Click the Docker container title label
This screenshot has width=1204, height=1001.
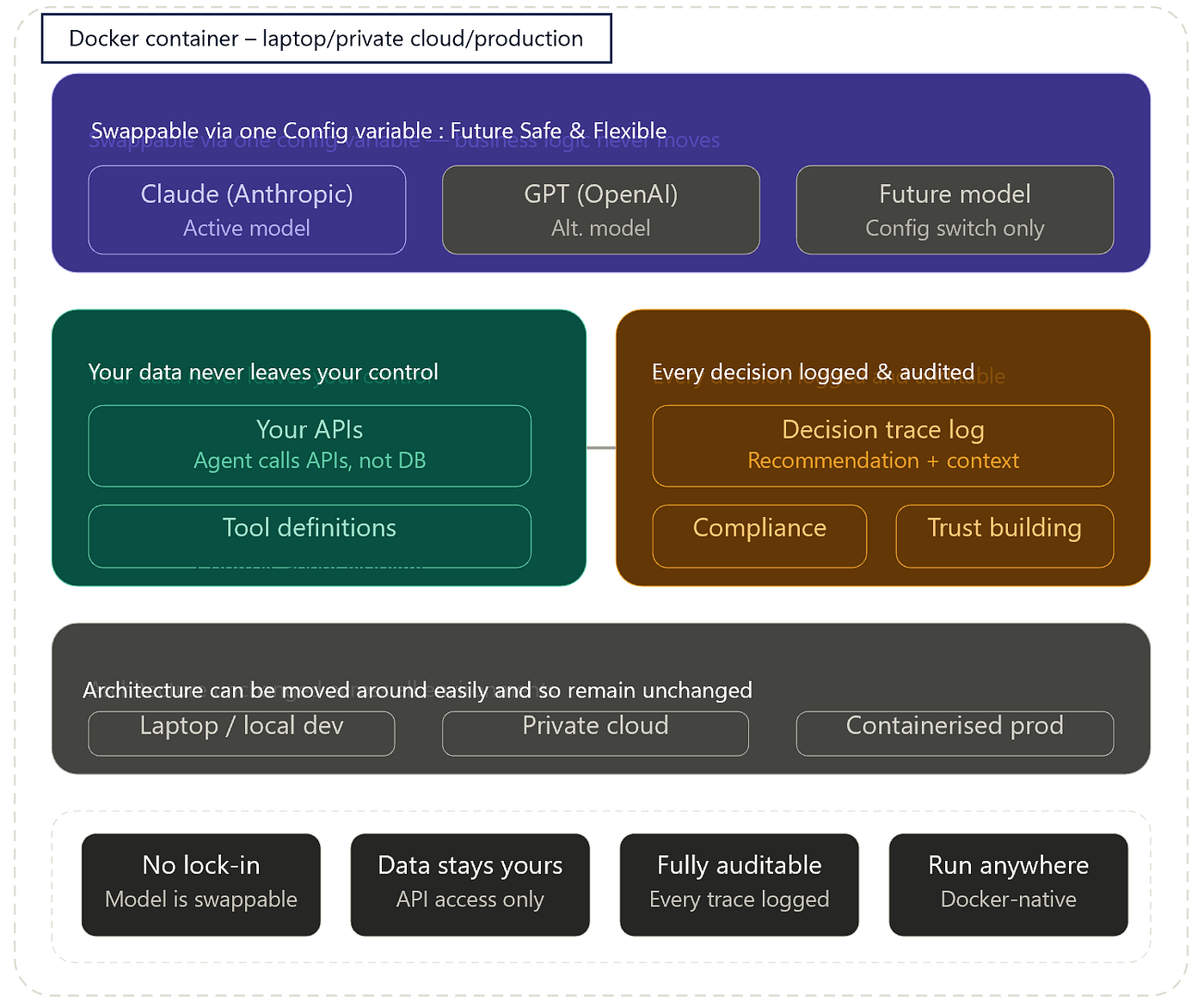coord(327,39)
